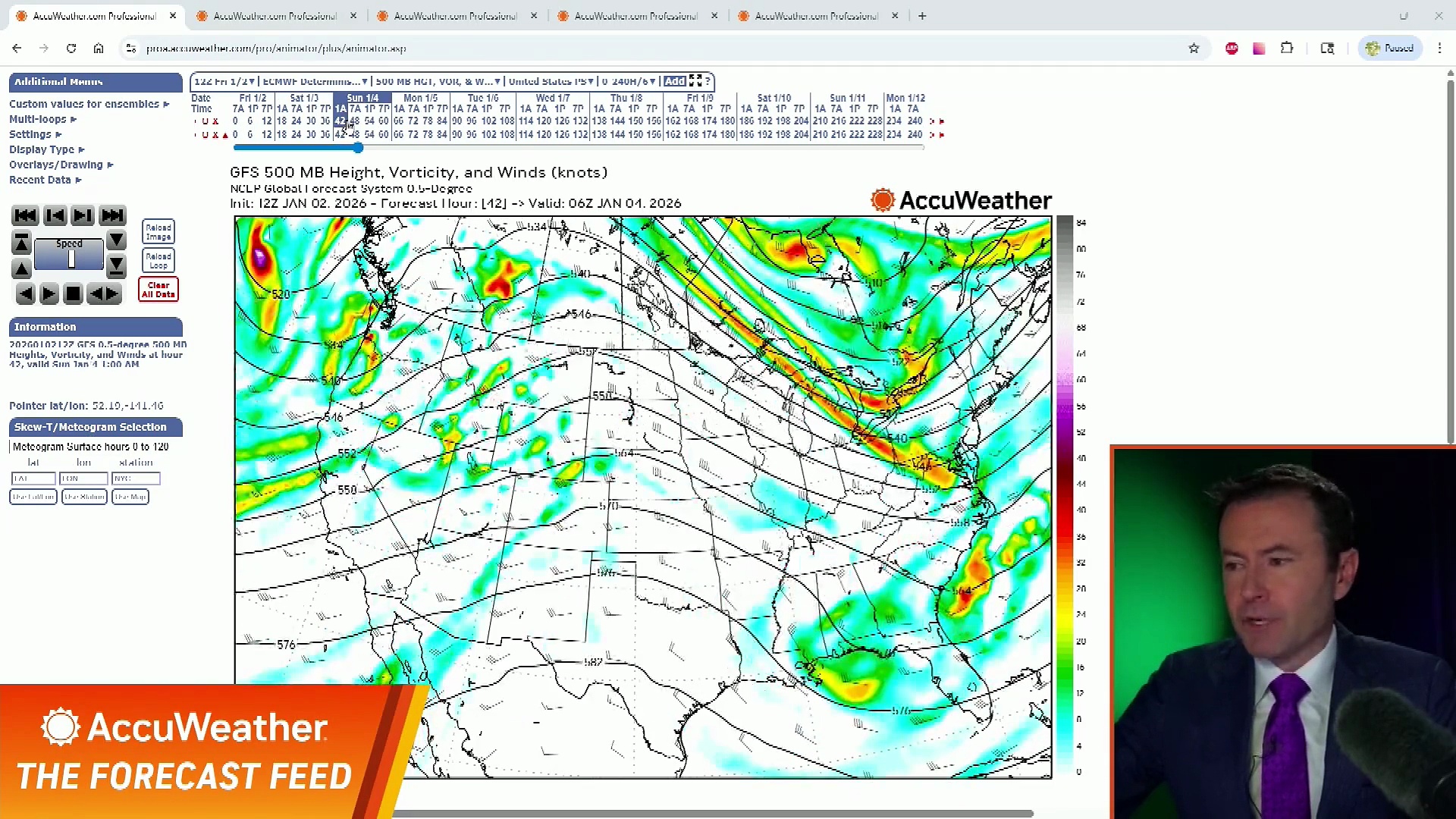
Task: Click the up arrow to increase speed
Action: click(x=21, y=268)
